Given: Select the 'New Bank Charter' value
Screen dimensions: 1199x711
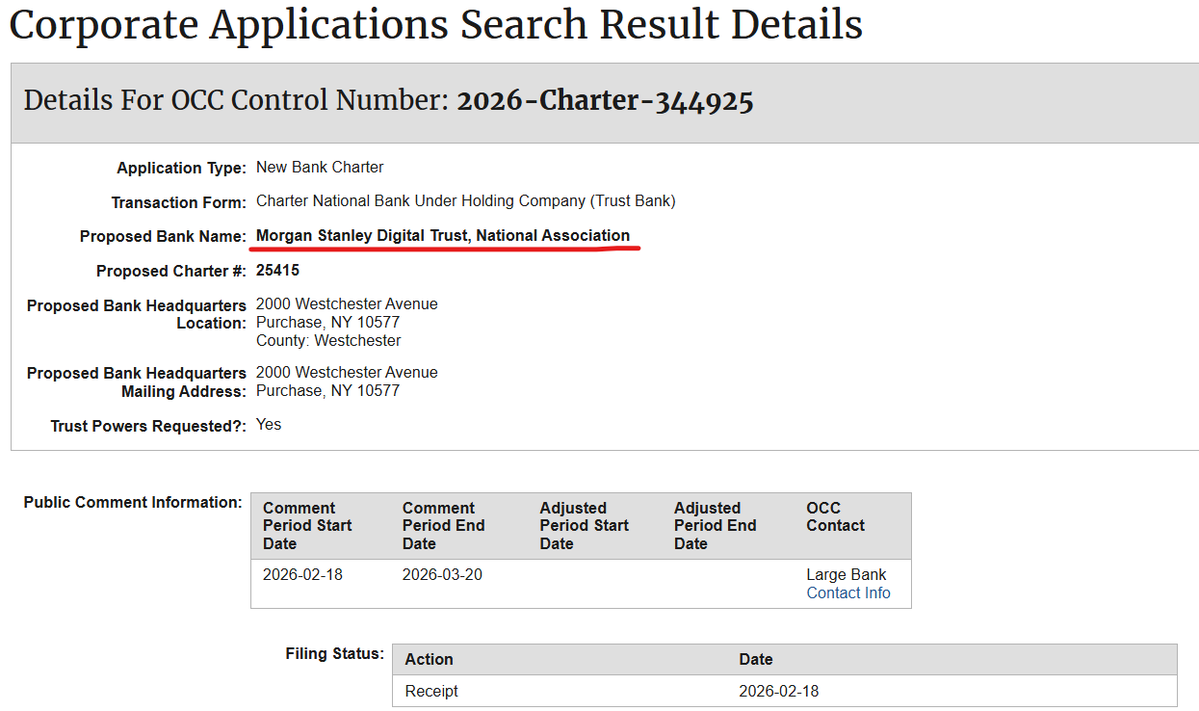Looking at the screenshot, I should [320, 167].
